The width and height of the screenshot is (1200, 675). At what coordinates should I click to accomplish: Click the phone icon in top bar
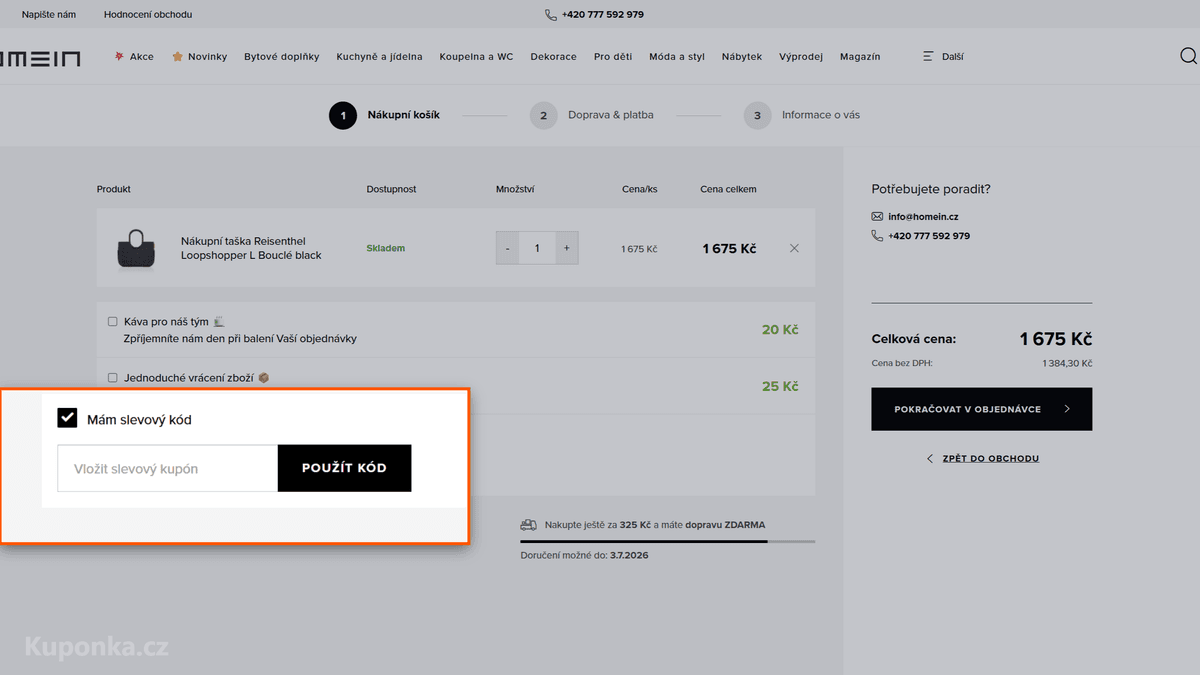click(551, 15)
